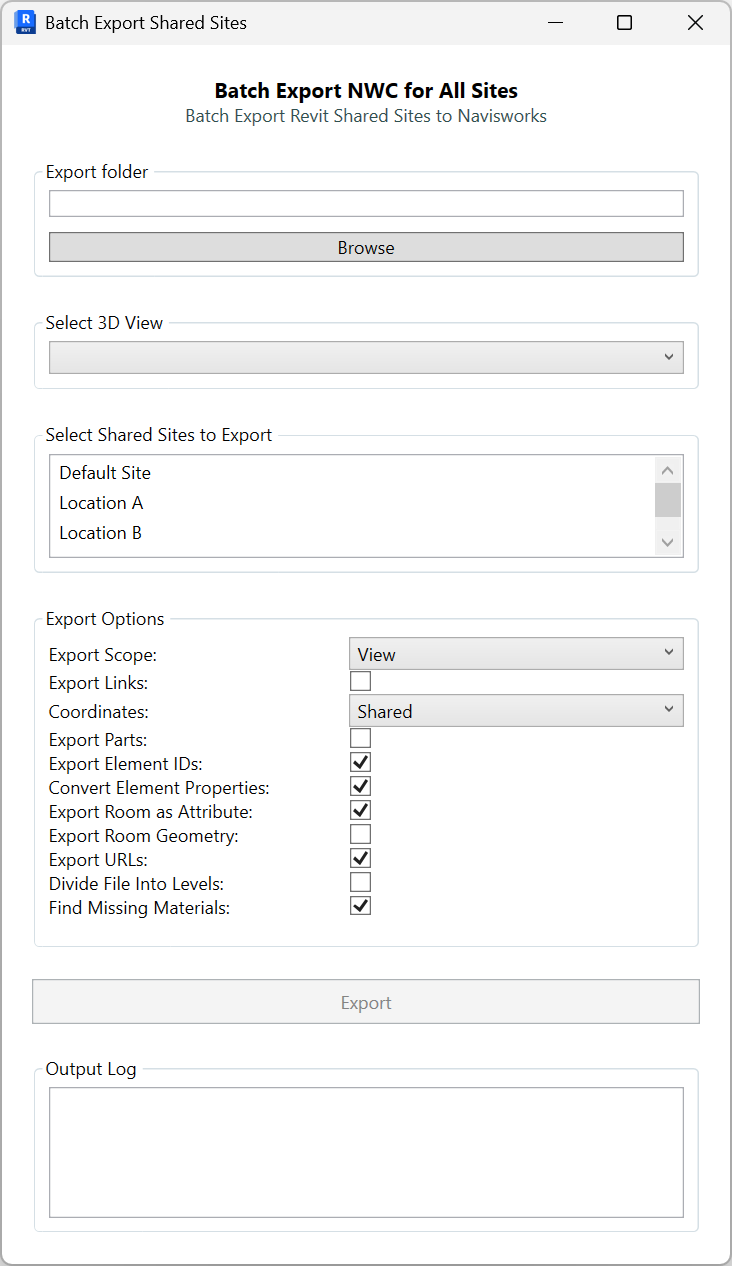Uncheck Convert Element Properties
This screenshot has width=732, height=1266.
point(360,786)
